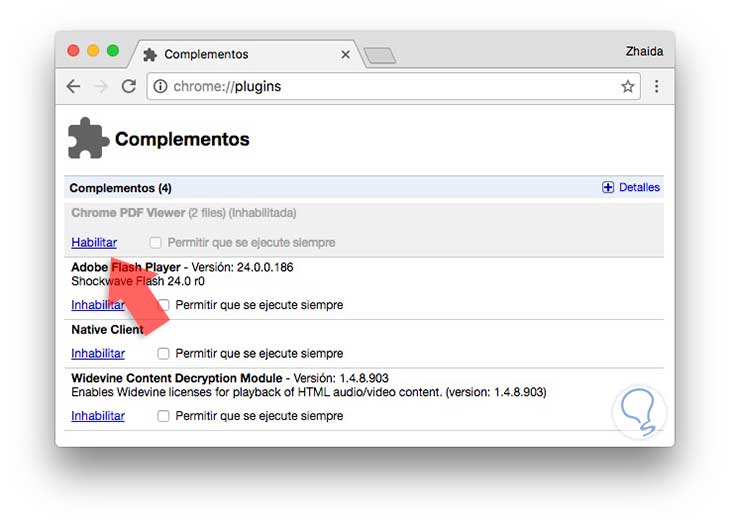The height and width of the screenshot is (526, 730).
Task: Check always-run box for Widevine module
Action: (163, 416)
